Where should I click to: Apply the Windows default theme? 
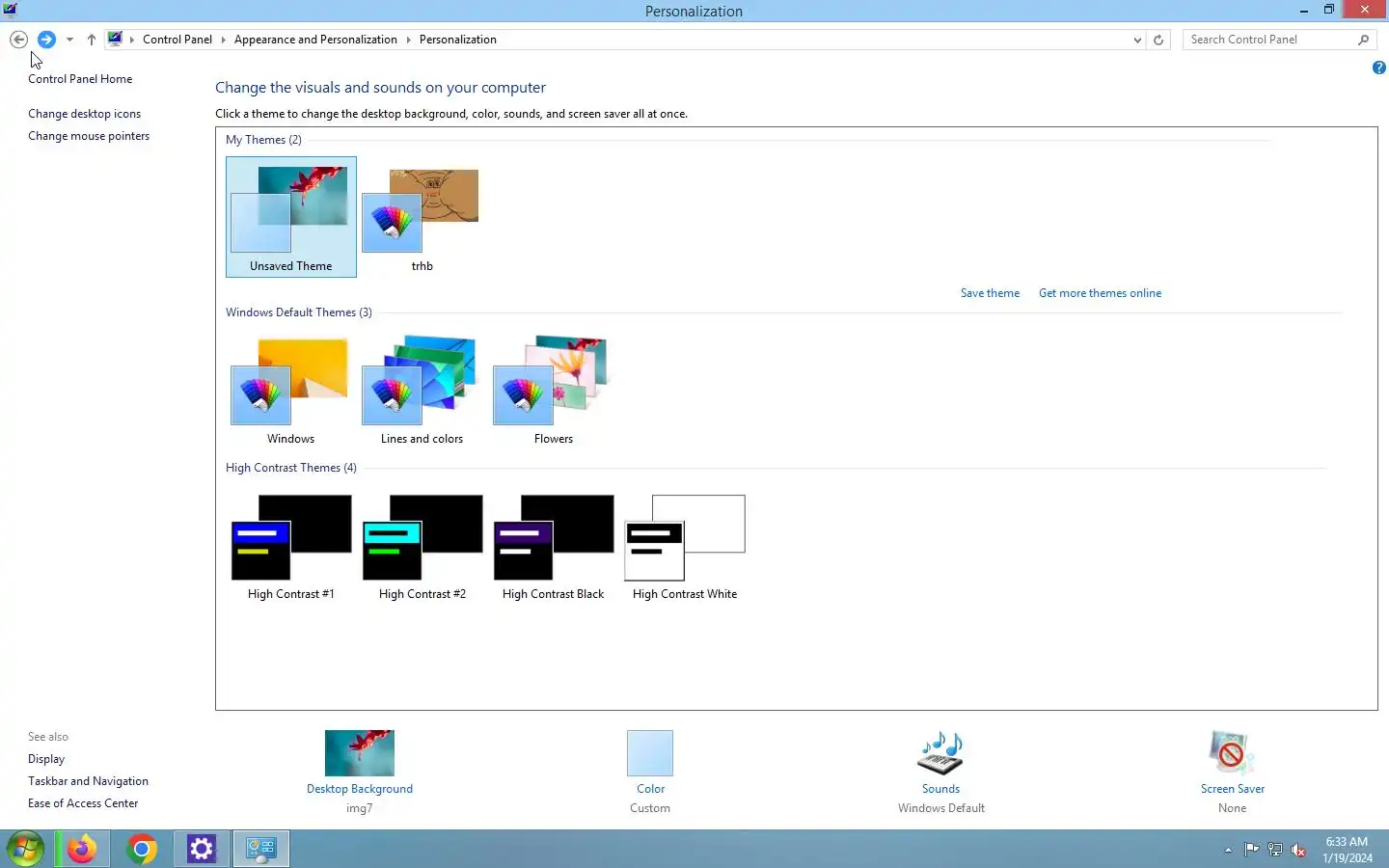290,390
